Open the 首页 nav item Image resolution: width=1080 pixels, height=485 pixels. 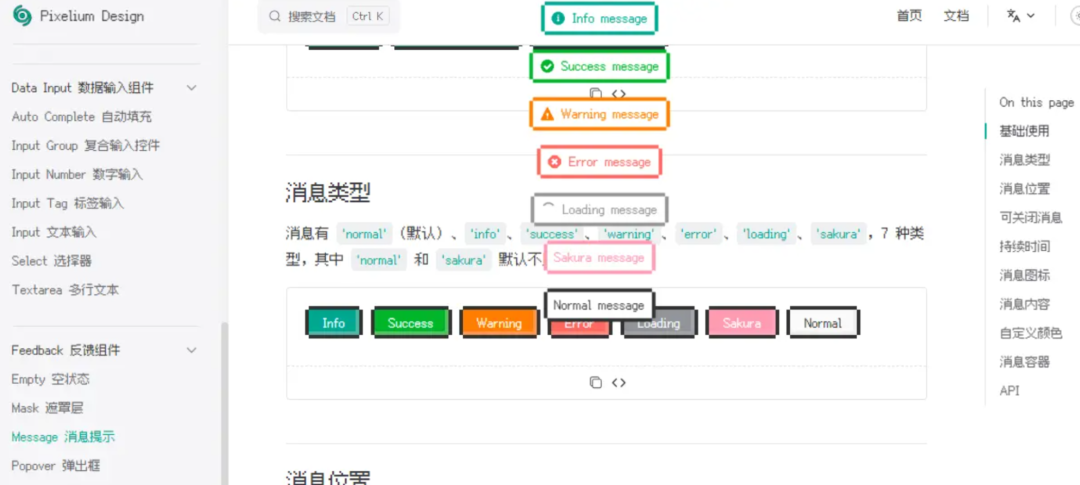tap(909, 17)
